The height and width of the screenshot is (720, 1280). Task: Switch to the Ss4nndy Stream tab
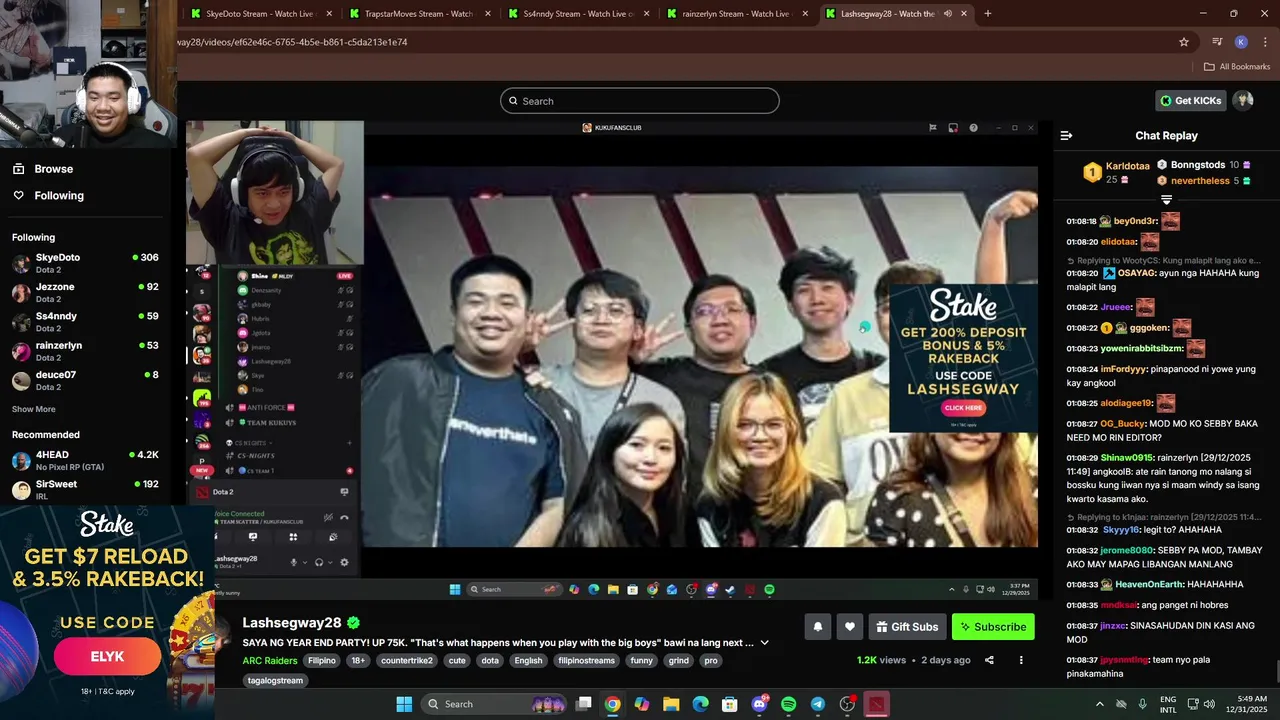[577, 14]
